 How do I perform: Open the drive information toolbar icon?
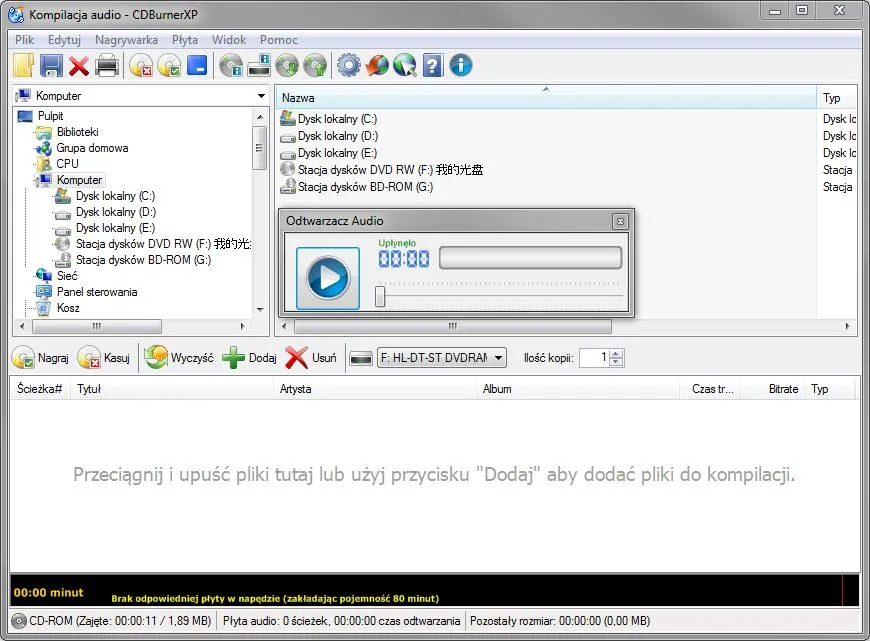[259, 65]
